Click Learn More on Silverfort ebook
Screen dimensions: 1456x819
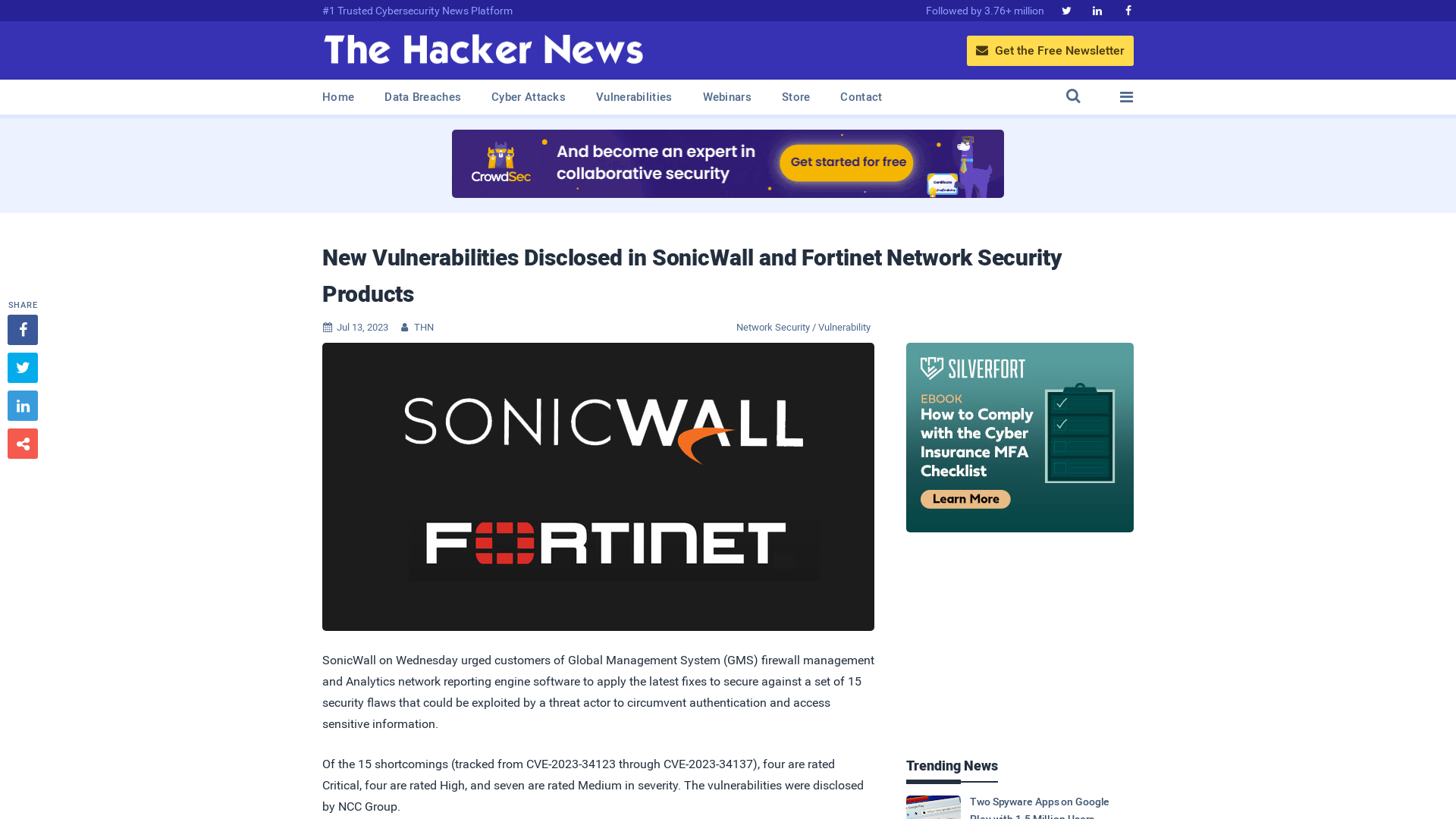click(964, 499)
